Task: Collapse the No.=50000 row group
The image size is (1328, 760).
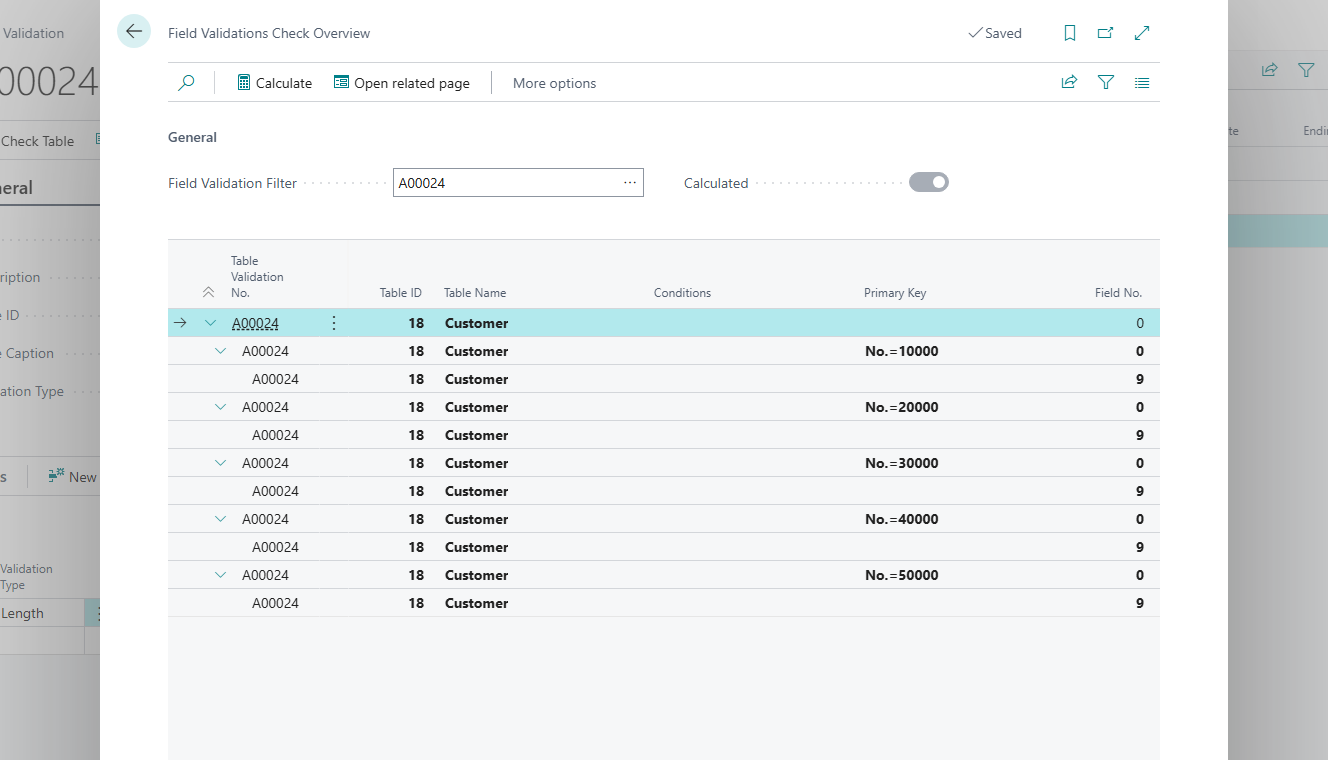Action: pos(220,575)
